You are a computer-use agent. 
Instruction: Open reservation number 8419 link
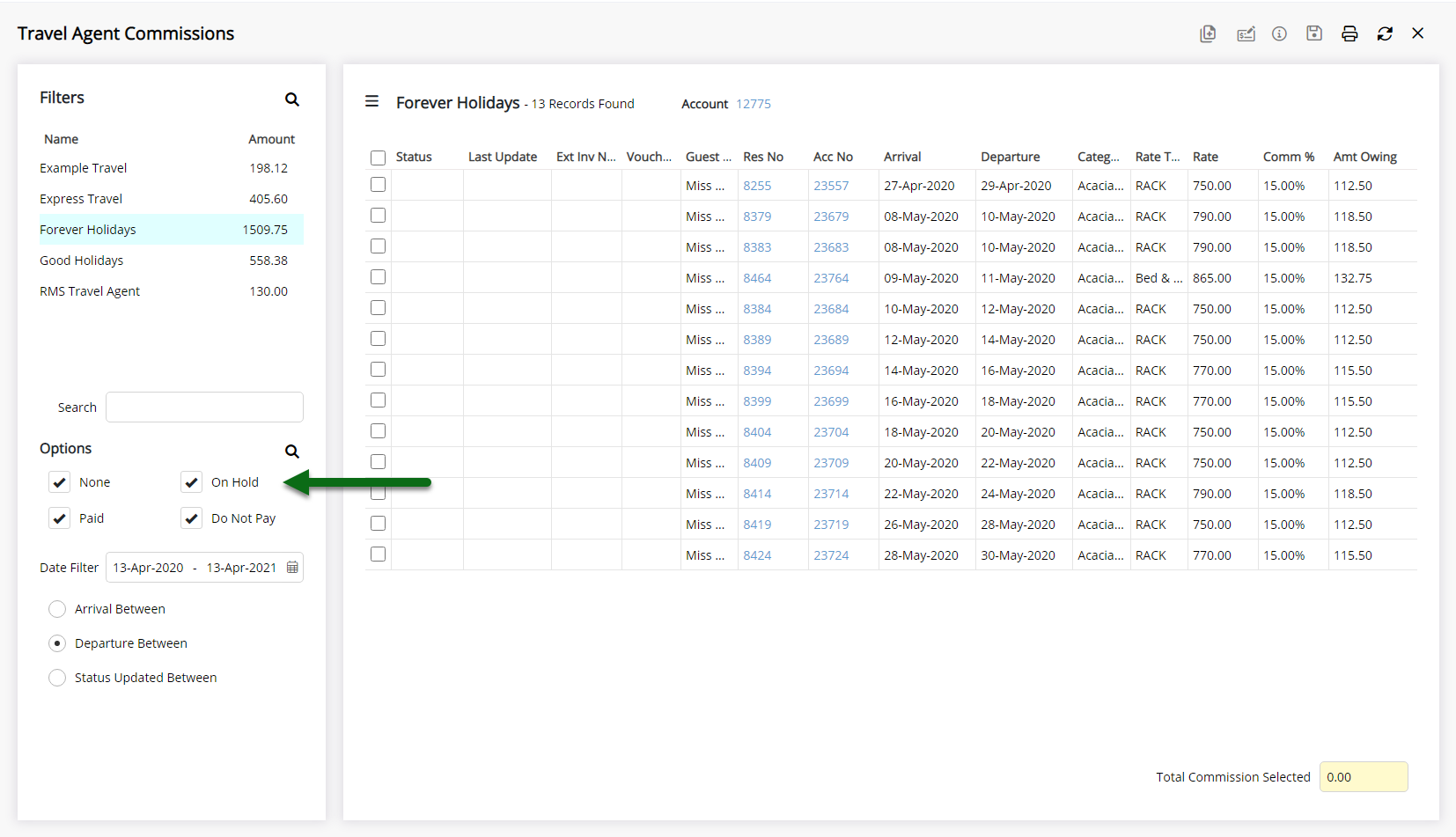pos(757,525)
